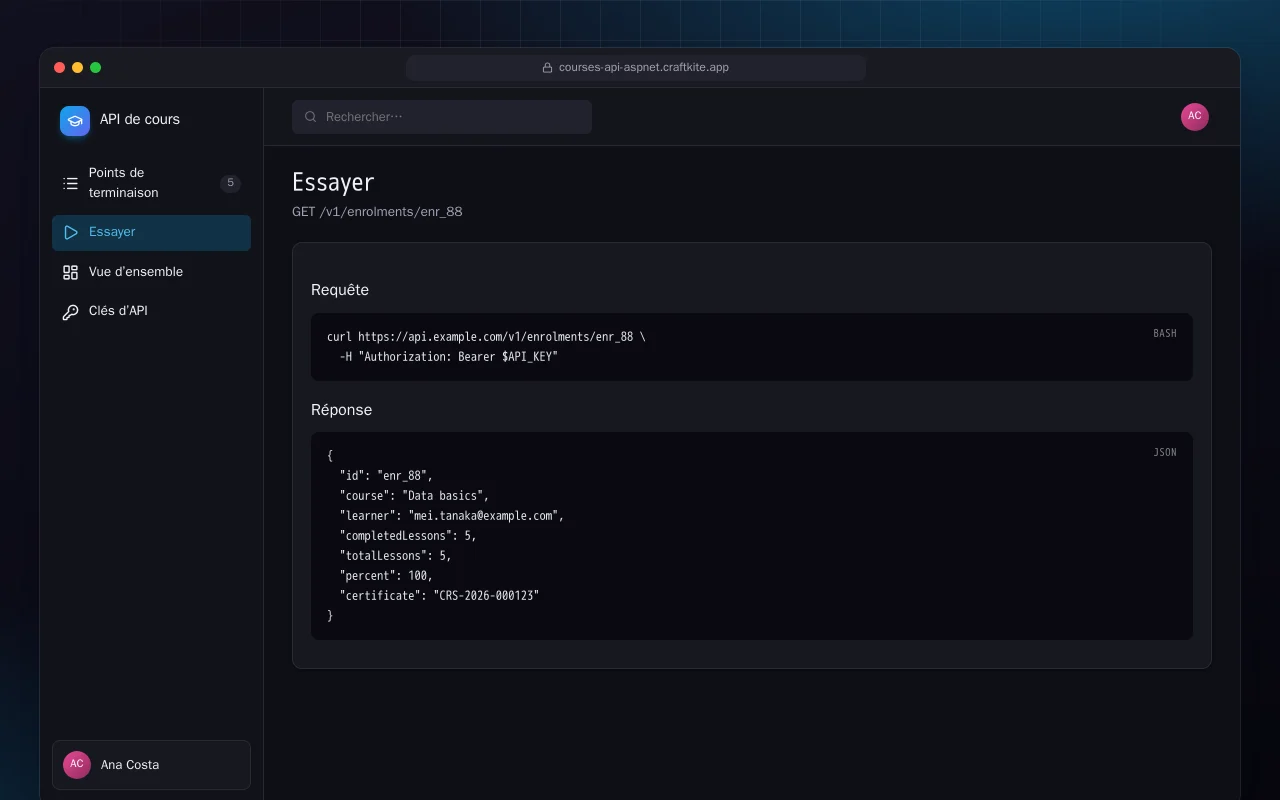Viewport: 1280px width, 800px height.
Task: Select the Essayer menu item
Action: 151,233
